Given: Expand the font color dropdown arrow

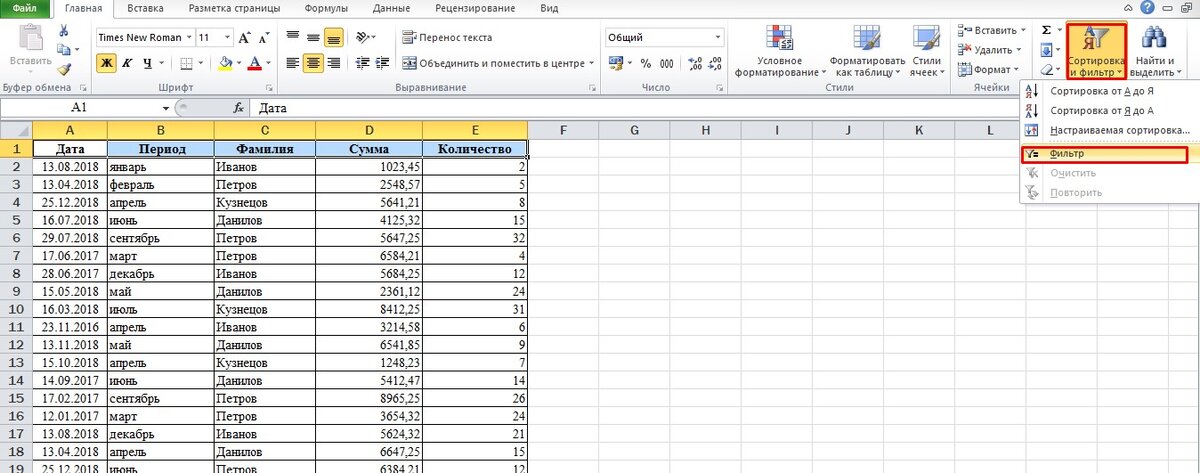Looking at the screenshot, I should tap(269, 63).
